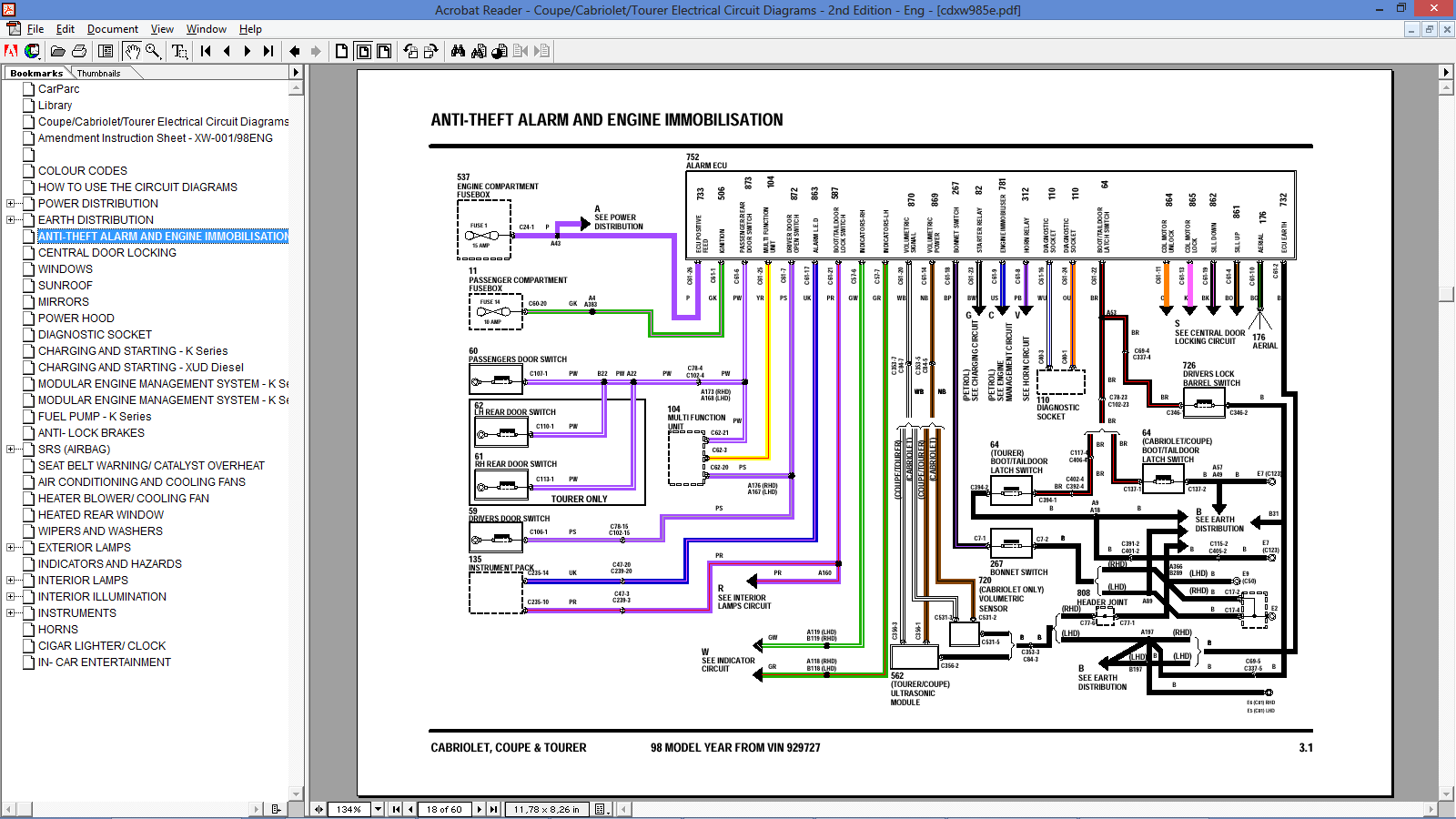Click the page number field in status bar
Screen dimensions: 1456x819
(444, 809)
